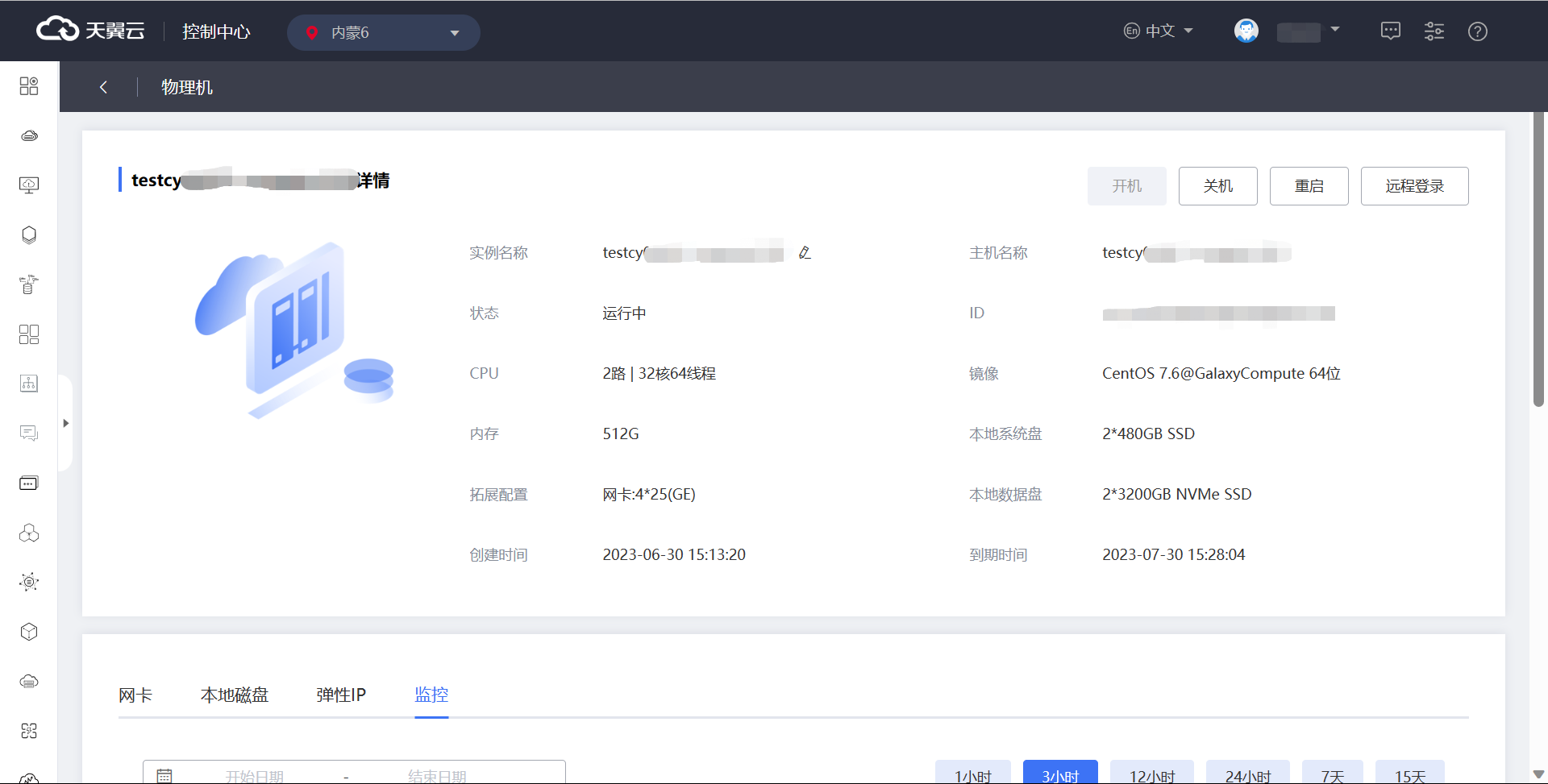Open the 内蒙6 region dropdown
Screen dimensions: 1548x784
383,33
